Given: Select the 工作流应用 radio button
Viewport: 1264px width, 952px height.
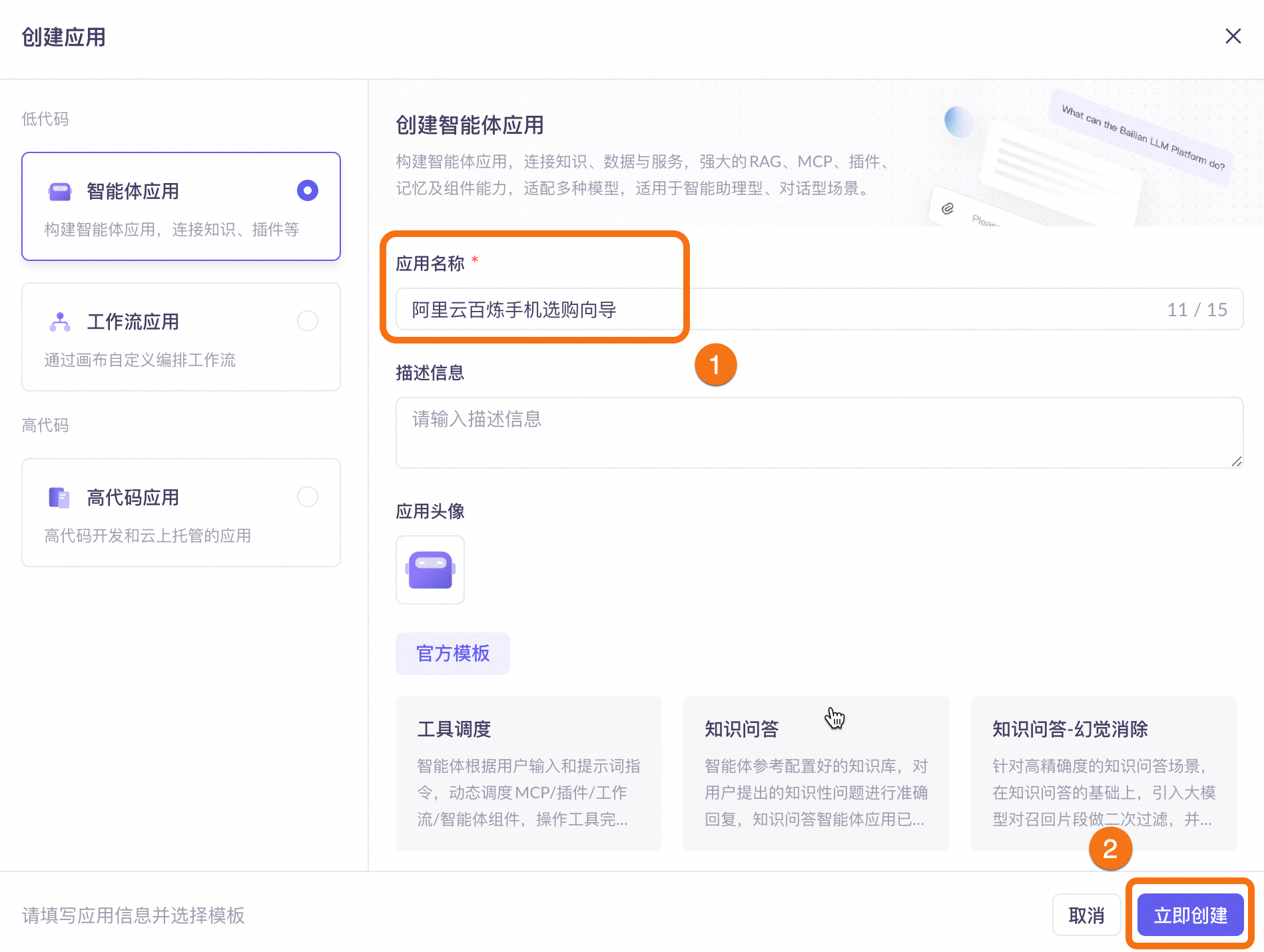Looking at the screenshot, I should coord(307,321).
